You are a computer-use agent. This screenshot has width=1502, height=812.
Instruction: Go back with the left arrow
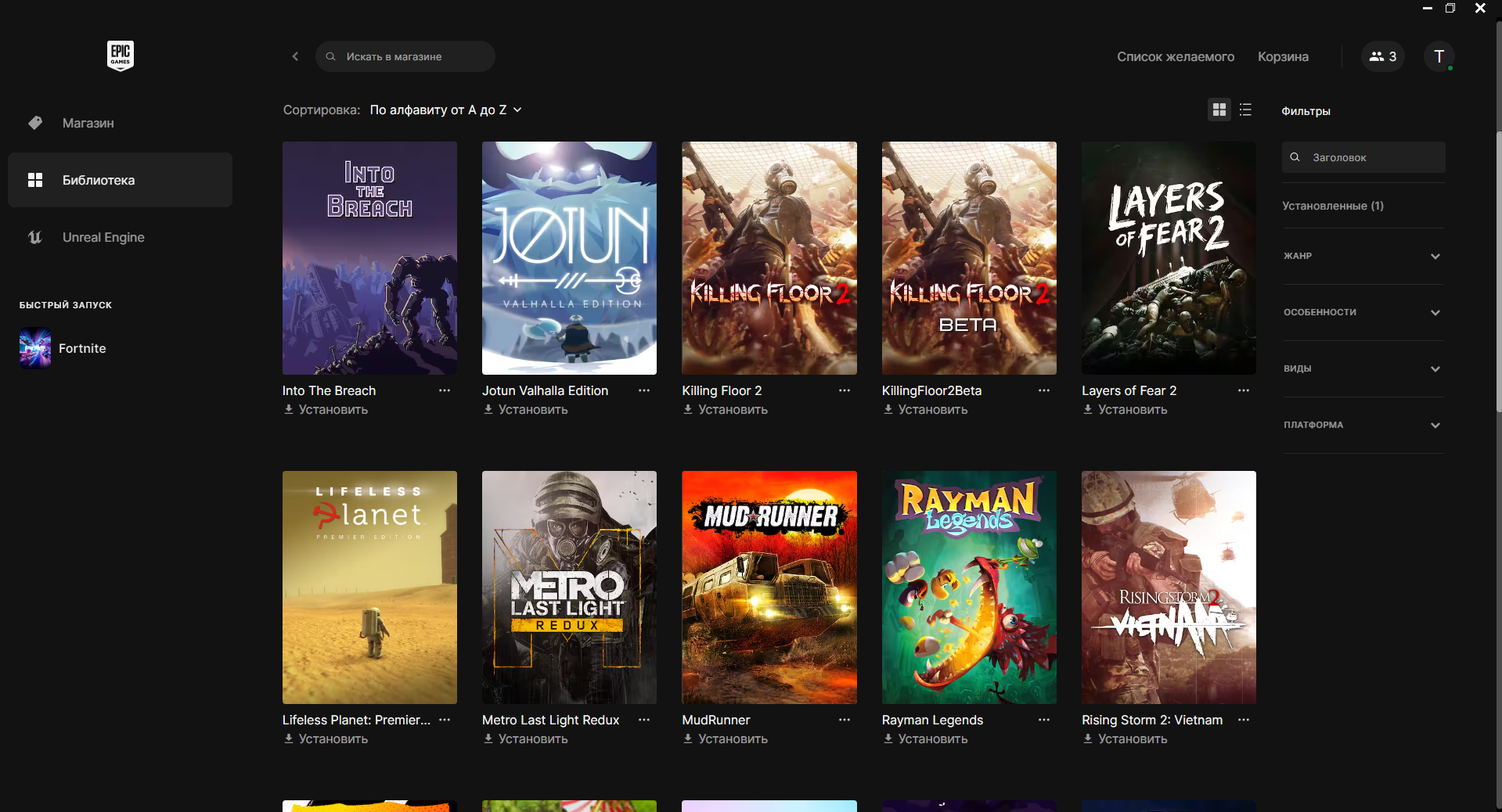295,56
